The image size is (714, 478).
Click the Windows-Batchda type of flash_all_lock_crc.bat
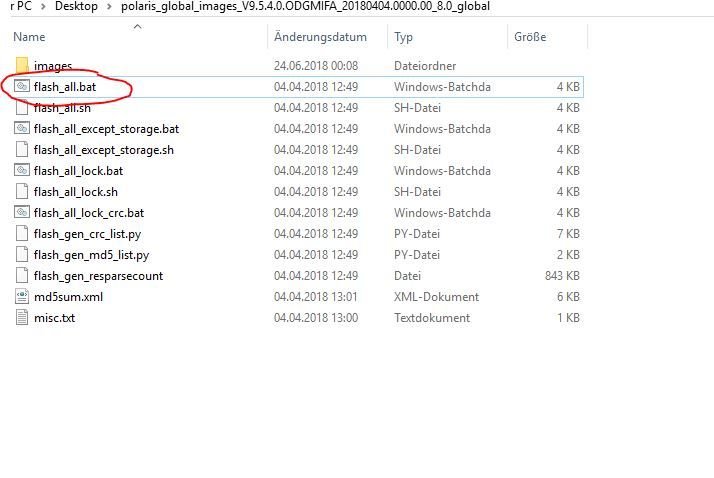pyautogui.click(x=442, y=213)
